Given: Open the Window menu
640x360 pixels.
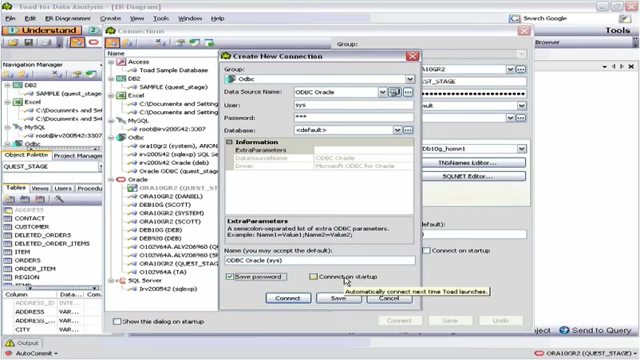Looking at the screenshot, I should pos(190,18).
